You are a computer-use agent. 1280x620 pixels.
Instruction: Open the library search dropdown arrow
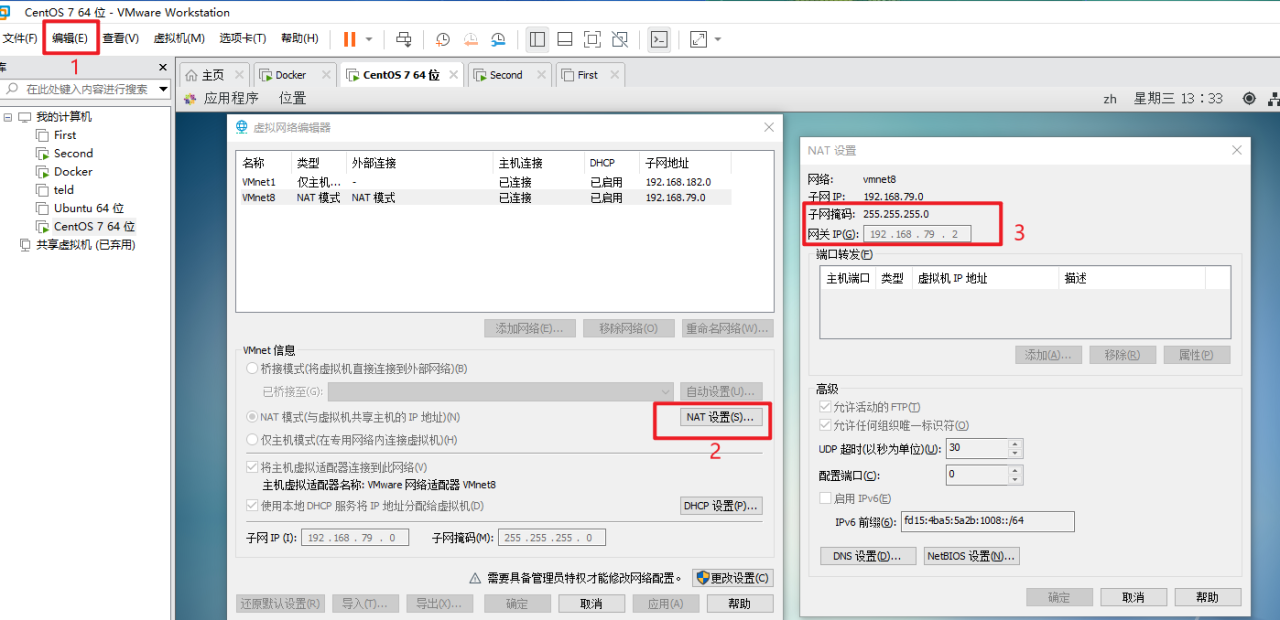coord(163,89)
